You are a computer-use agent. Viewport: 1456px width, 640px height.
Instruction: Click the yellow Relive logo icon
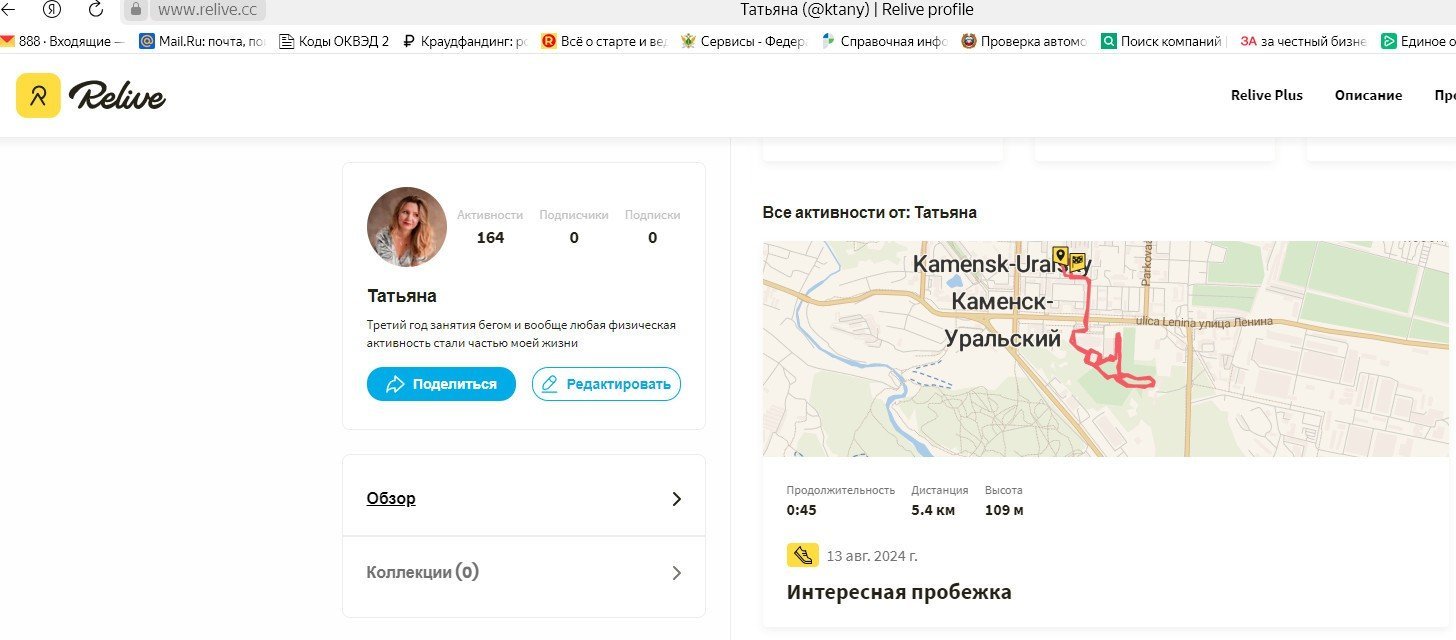(x=38, y=95)
